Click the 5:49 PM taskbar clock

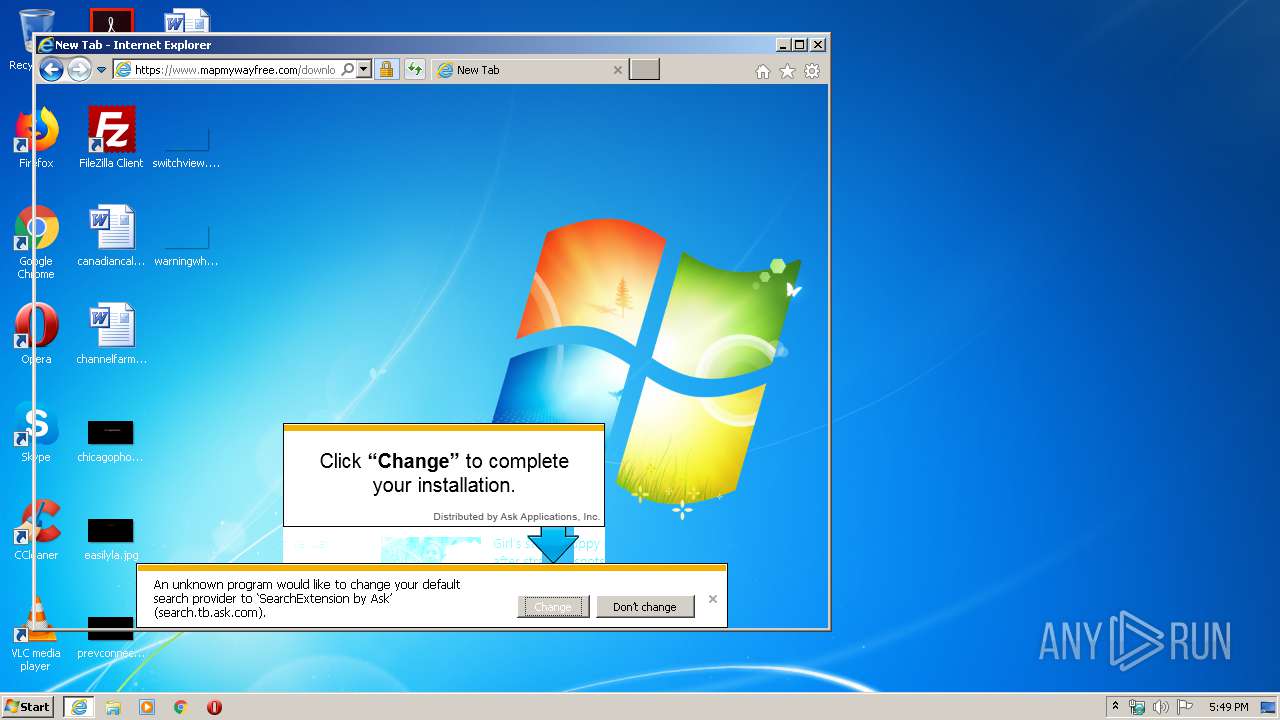click(x=1228, y=707)
